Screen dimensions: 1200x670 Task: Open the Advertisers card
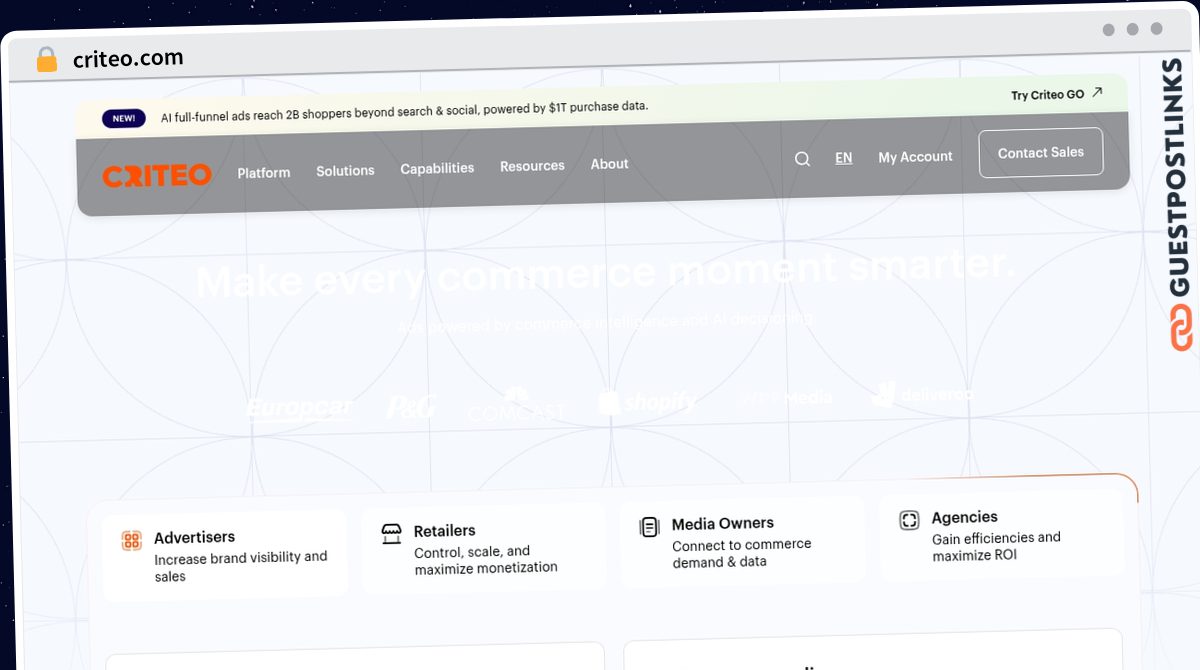225,555
